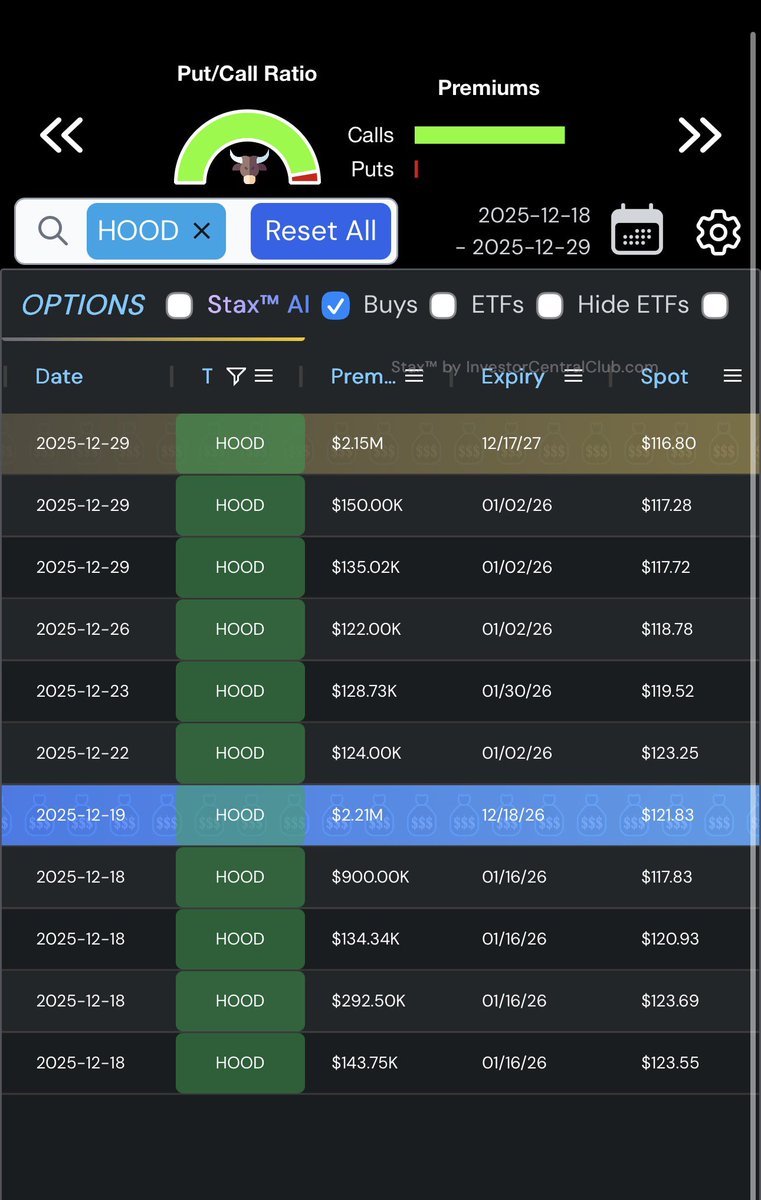The image size is (761, 1200).
Task: Uncheck the checkbox before Buys
Action: [336, 306]
